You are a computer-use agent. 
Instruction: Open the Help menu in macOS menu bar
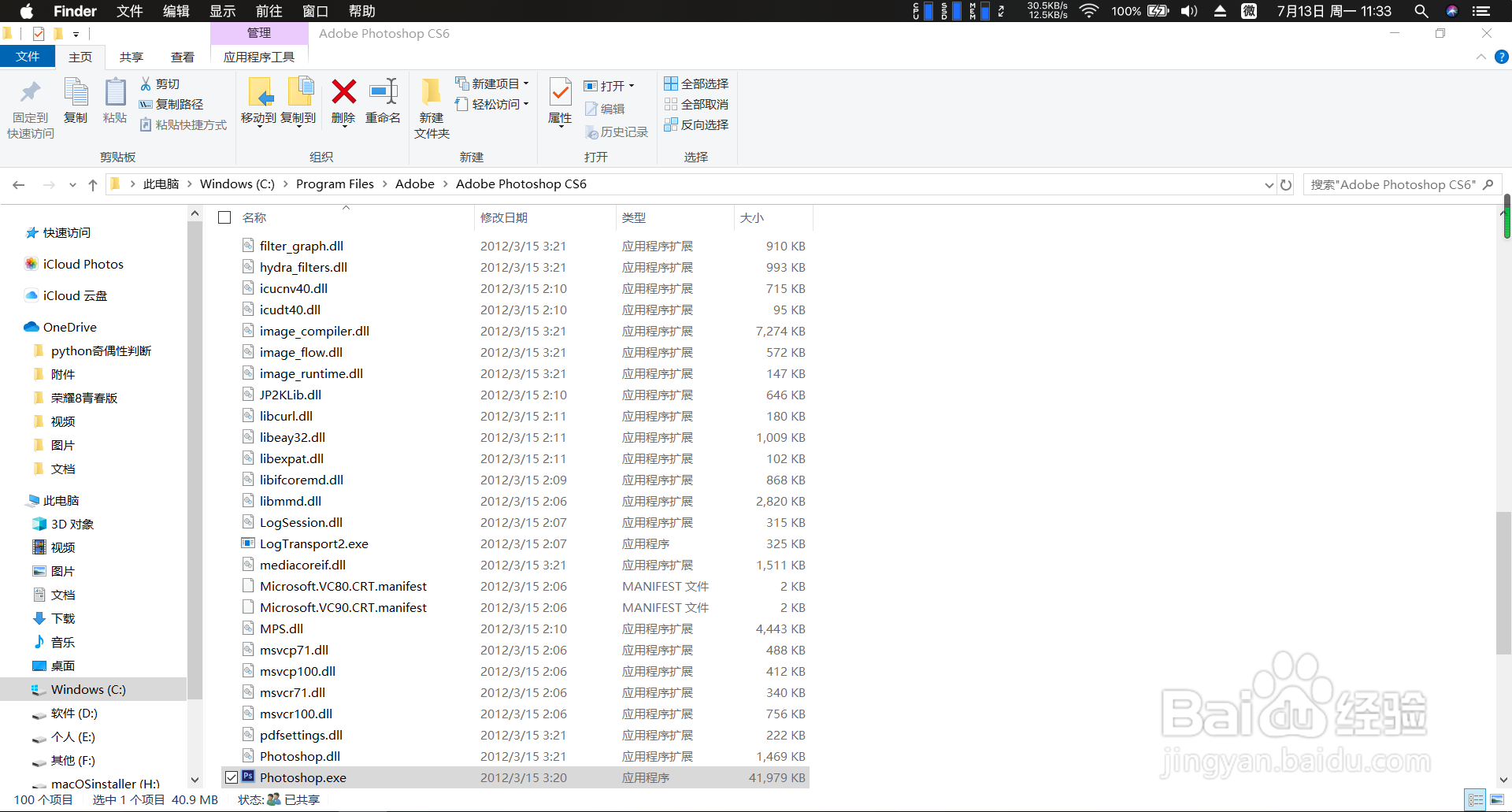click(x=362, y=11)
